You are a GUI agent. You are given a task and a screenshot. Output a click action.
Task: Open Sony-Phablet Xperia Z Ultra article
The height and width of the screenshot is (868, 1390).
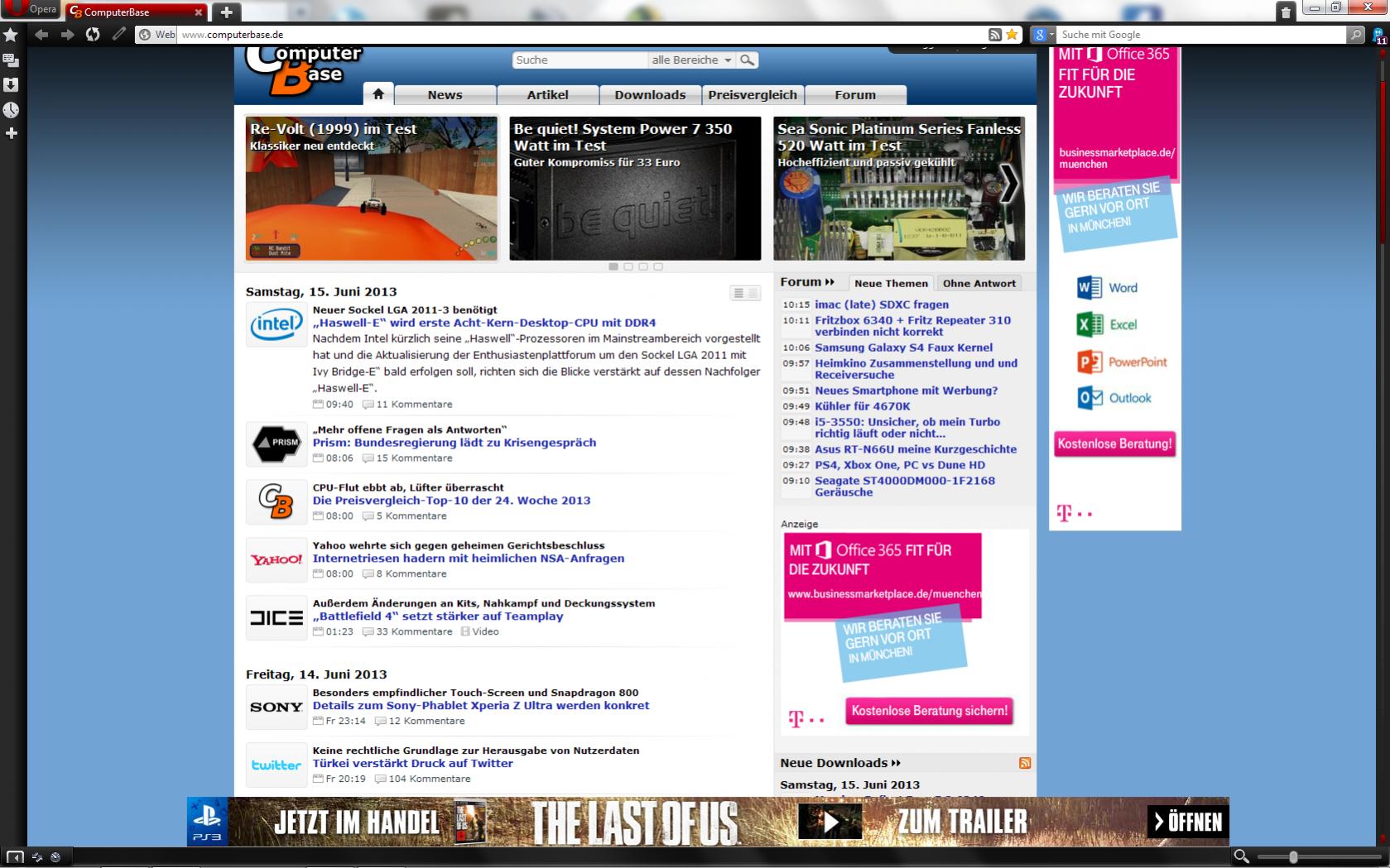[x=481, y=705]
